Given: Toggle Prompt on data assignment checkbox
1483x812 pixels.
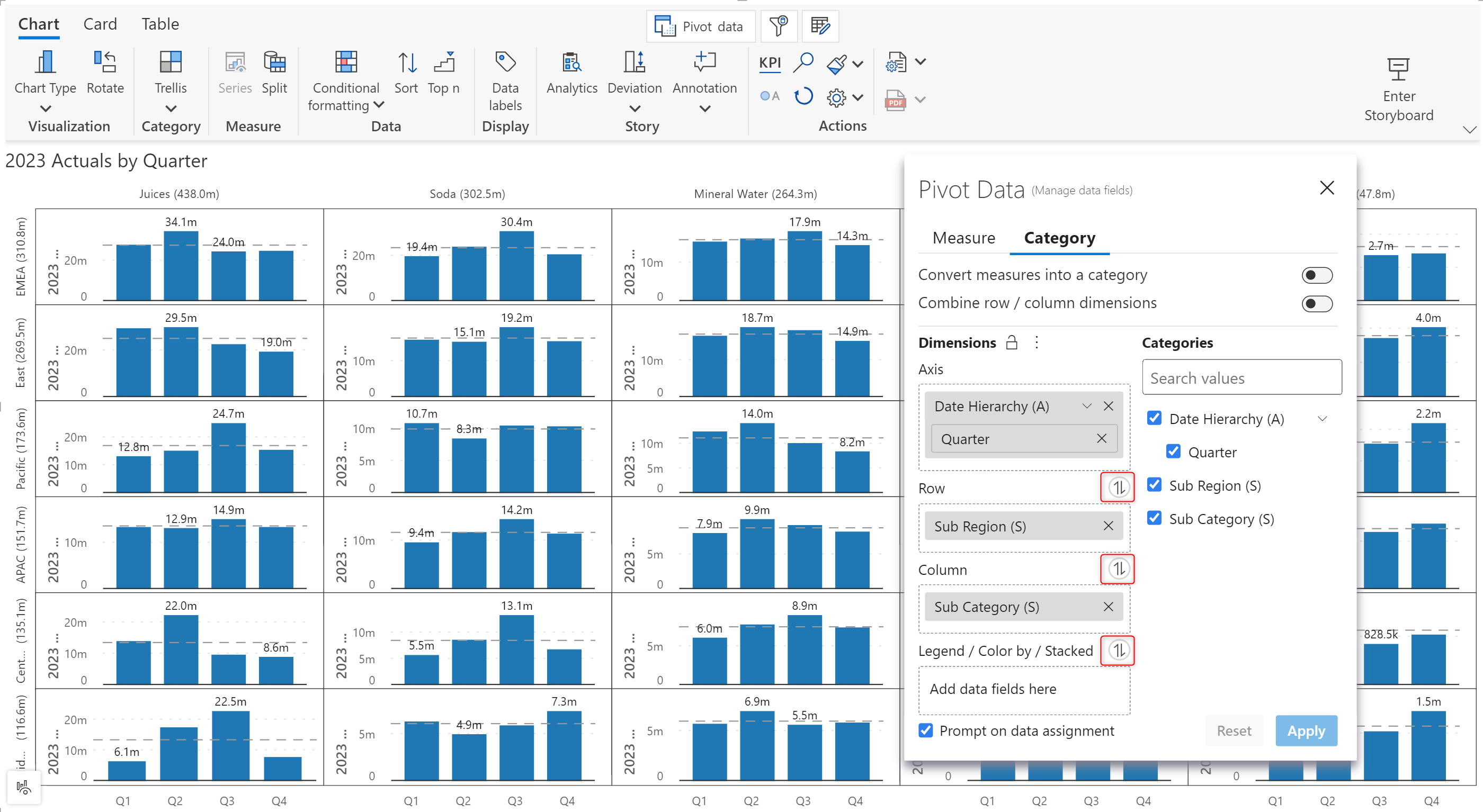Looking at the screenshot, I should tap(925, 730).
